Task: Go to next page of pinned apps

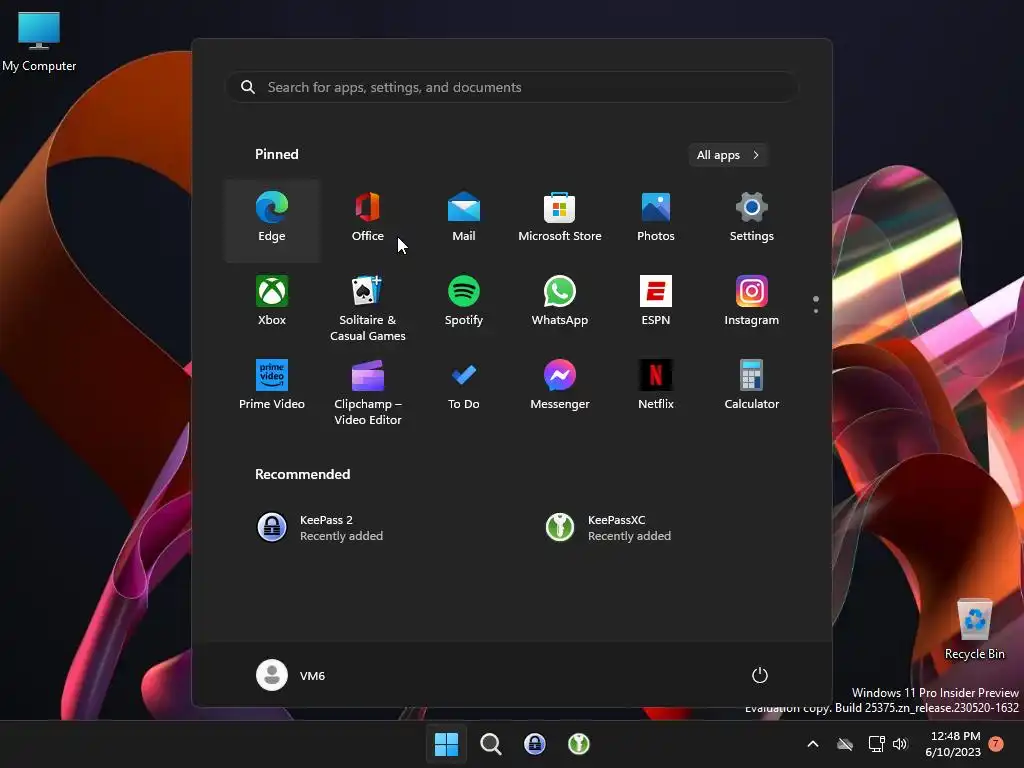Action: pyautogui.click(x=816, y=311)
